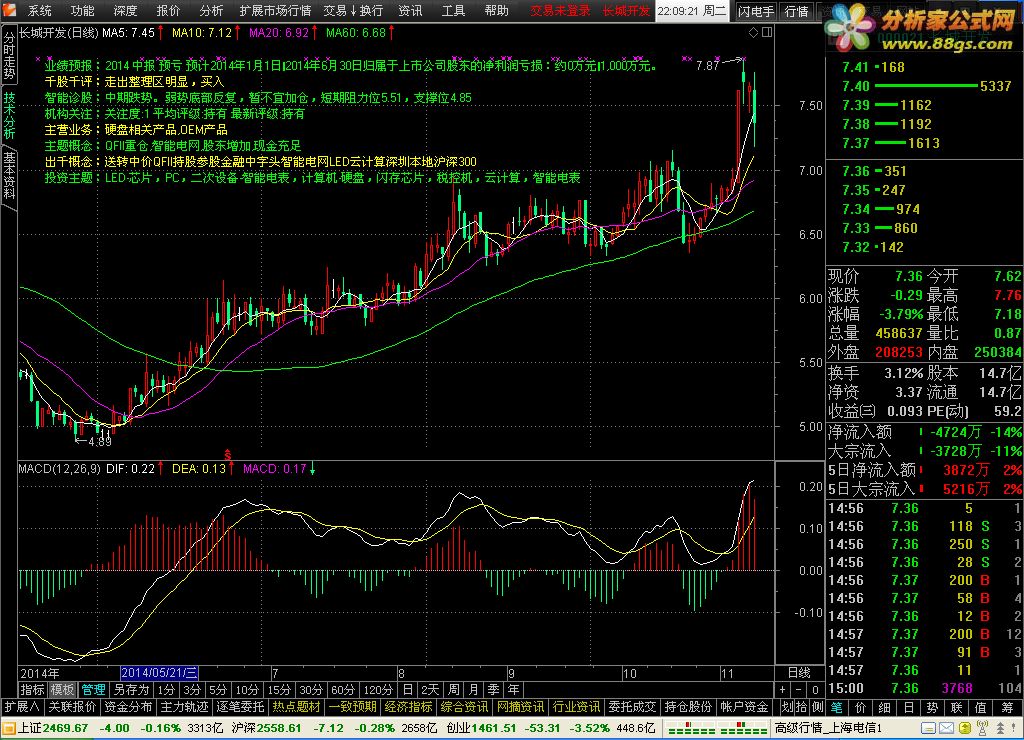
Task: Switch to 基本资料 side tab
Action: pos(8,175)
